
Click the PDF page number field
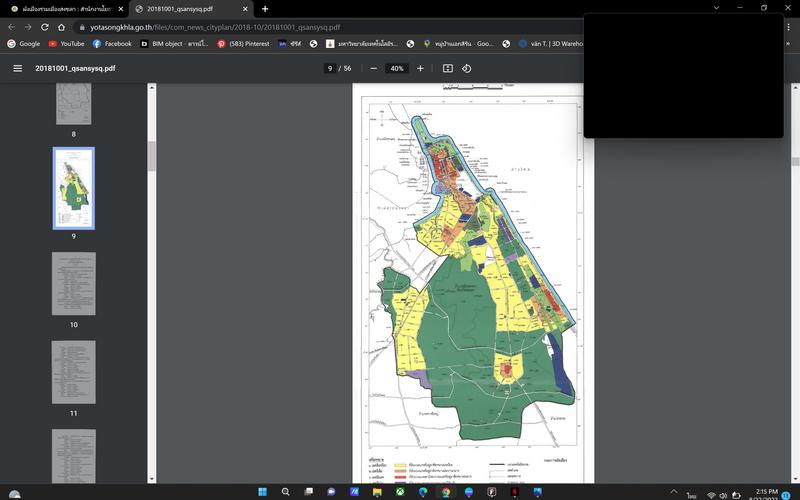point(330,68)
